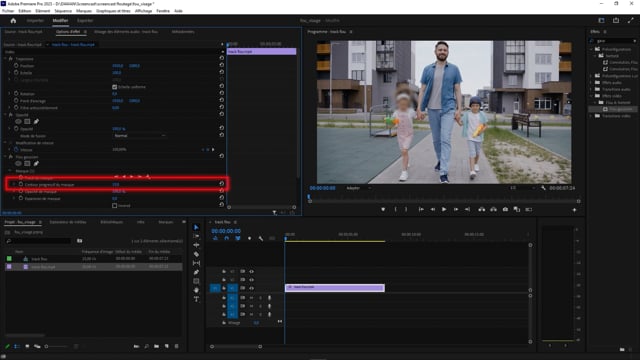Expand Transitions vidéo folder in Effets

pos(591,116)
